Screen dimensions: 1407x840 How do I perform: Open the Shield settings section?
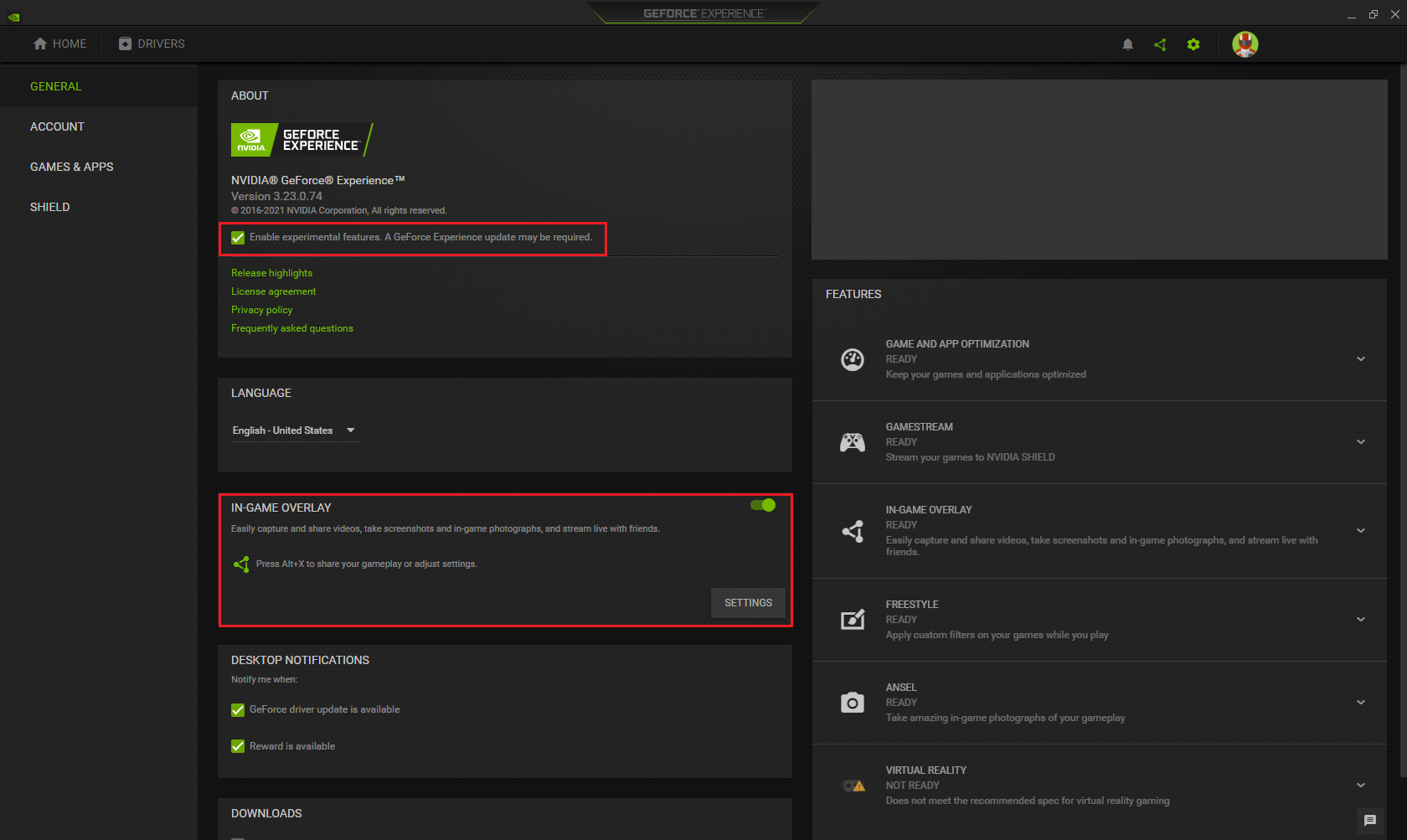tap(50, 207)
